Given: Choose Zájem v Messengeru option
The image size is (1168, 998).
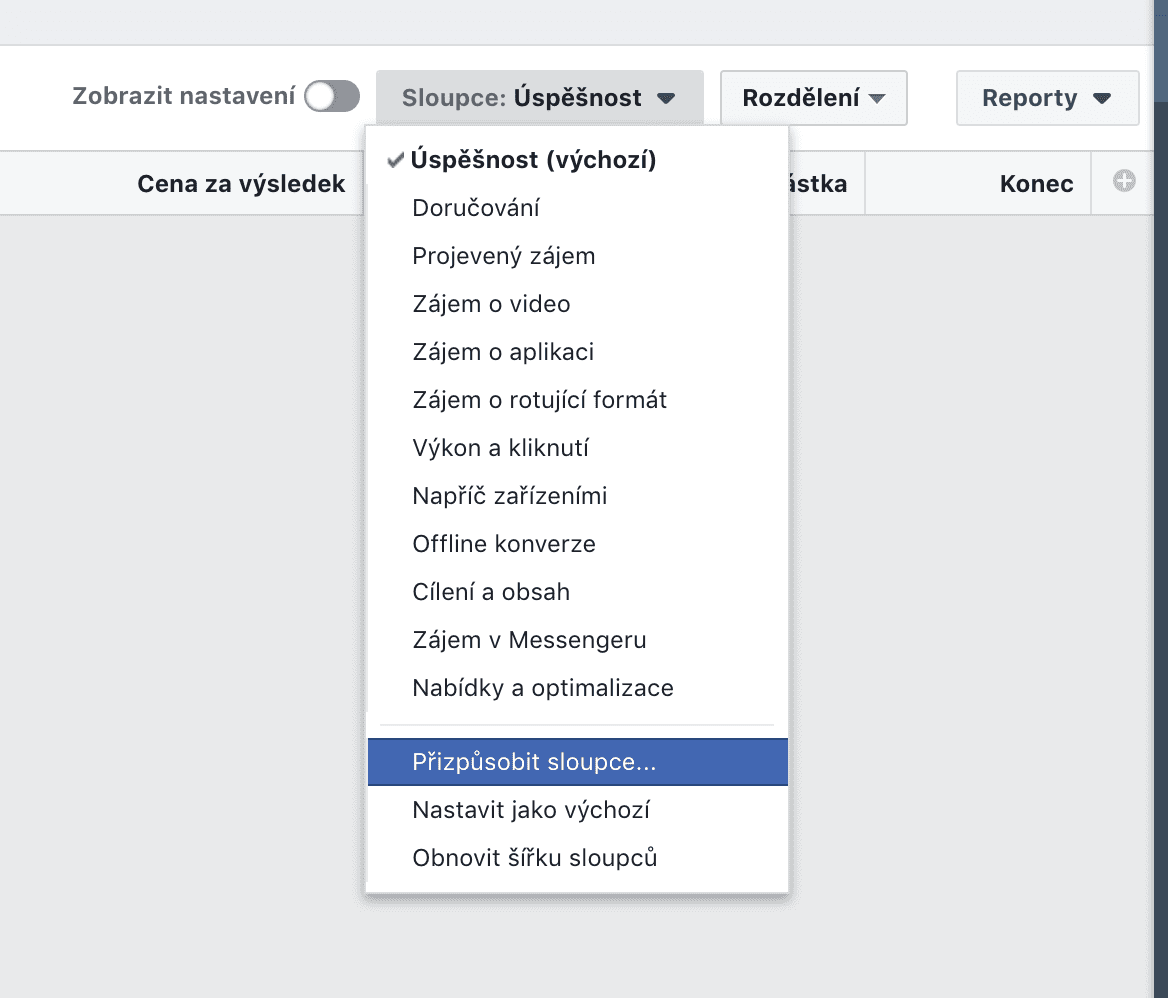Looking at the screenshot, I should click(529, 640).
